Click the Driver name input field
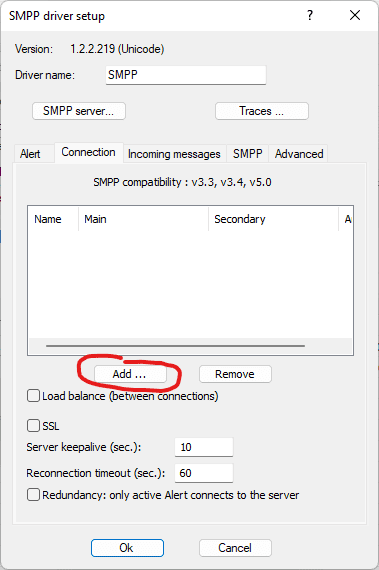Viewport: 379px width, 570px height. pyautogui.click(x=186, y=75)
